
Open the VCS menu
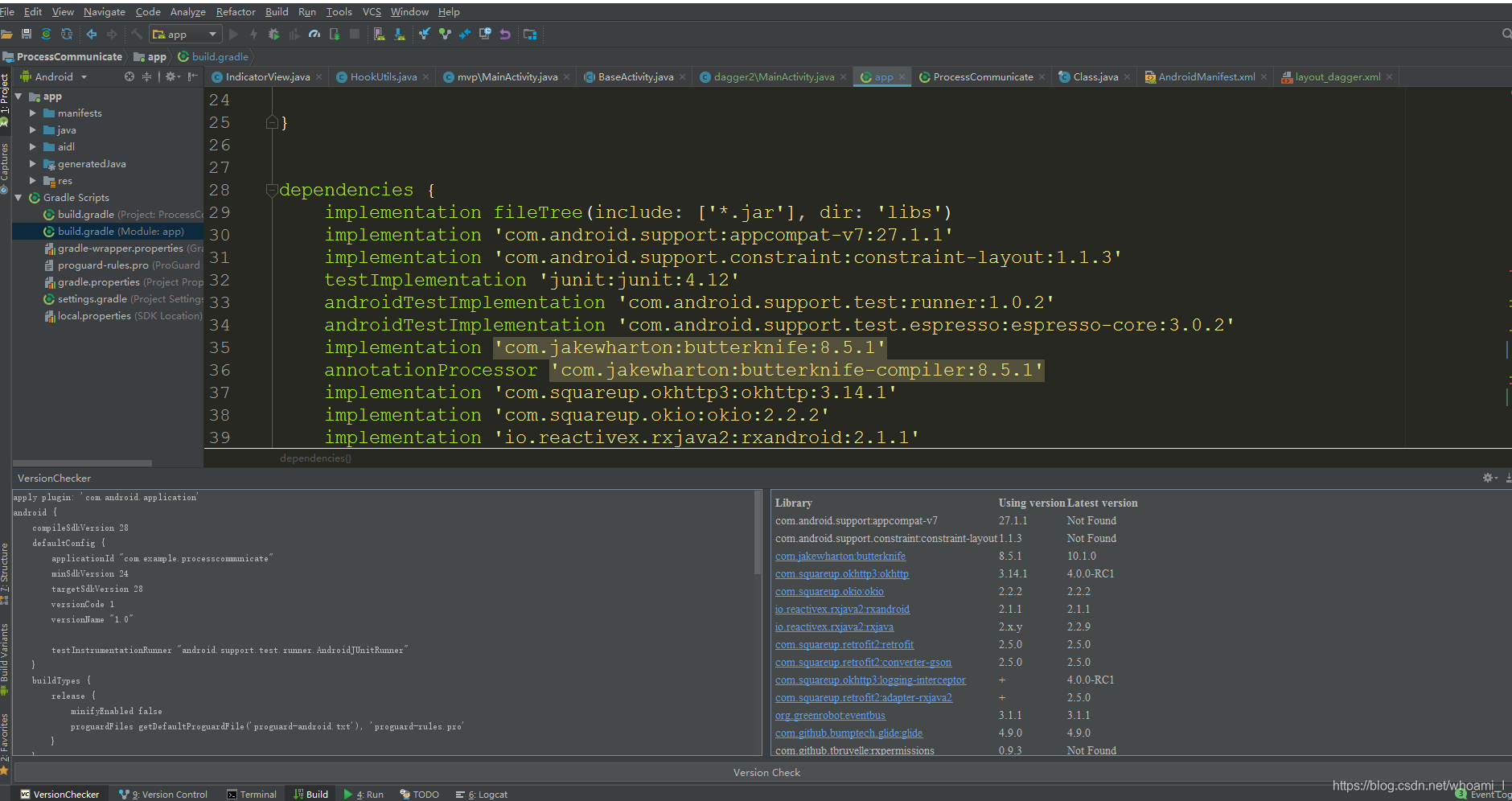372,11
